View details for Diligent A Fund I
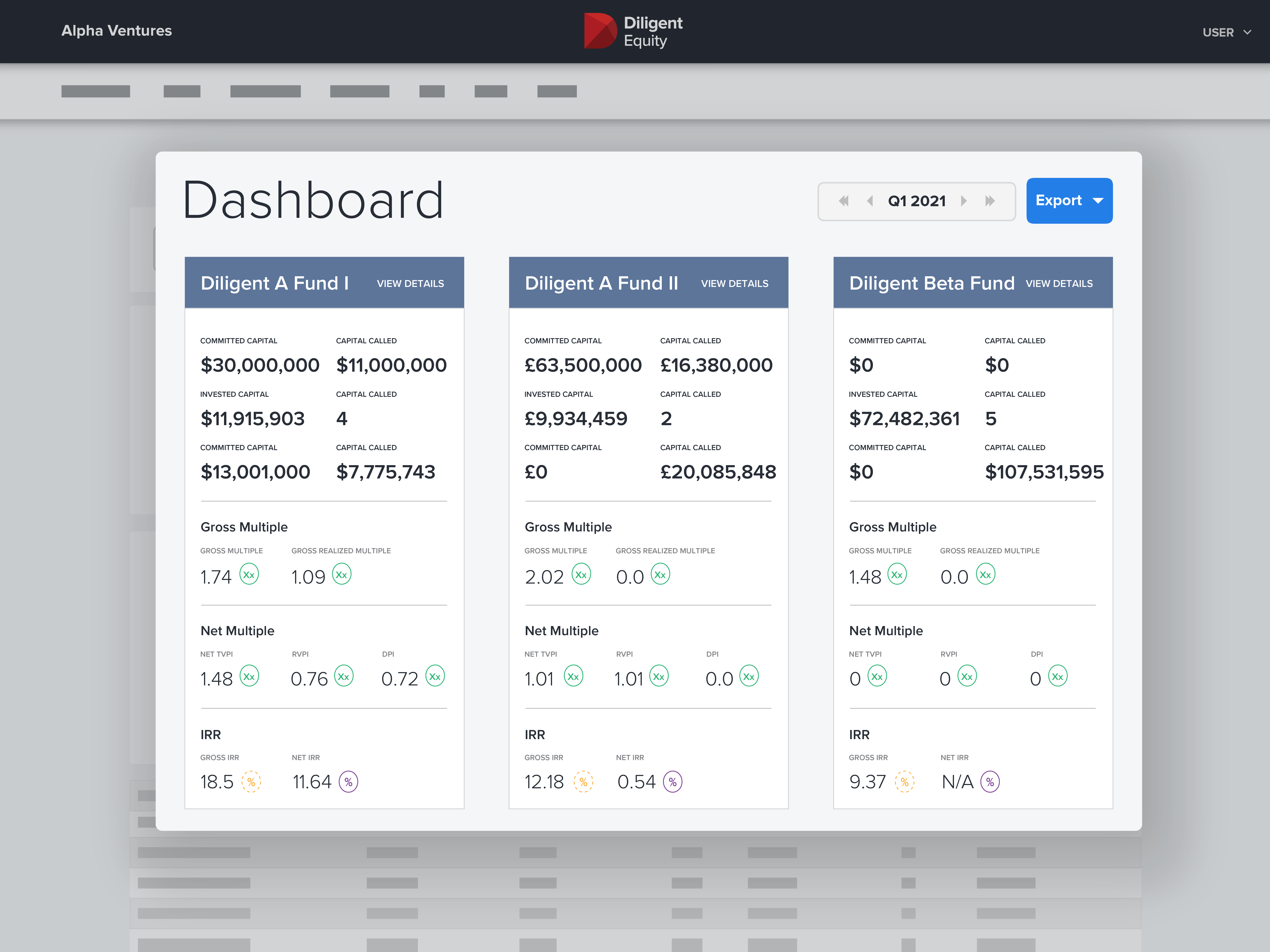Screen dimensions: 1270x952 coord(411,284)
